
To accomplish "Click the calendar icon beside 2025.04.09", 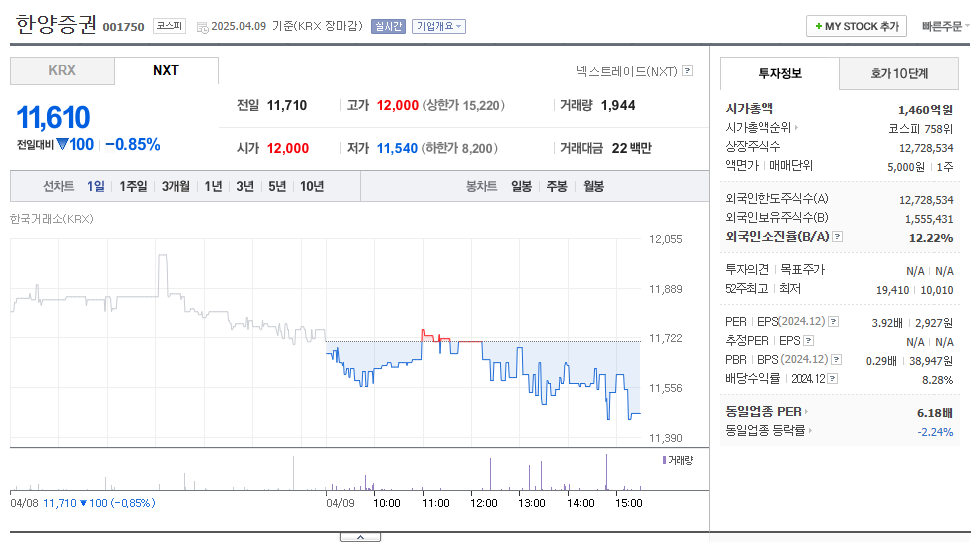I will pyautogui.click(x=202, y=27).
